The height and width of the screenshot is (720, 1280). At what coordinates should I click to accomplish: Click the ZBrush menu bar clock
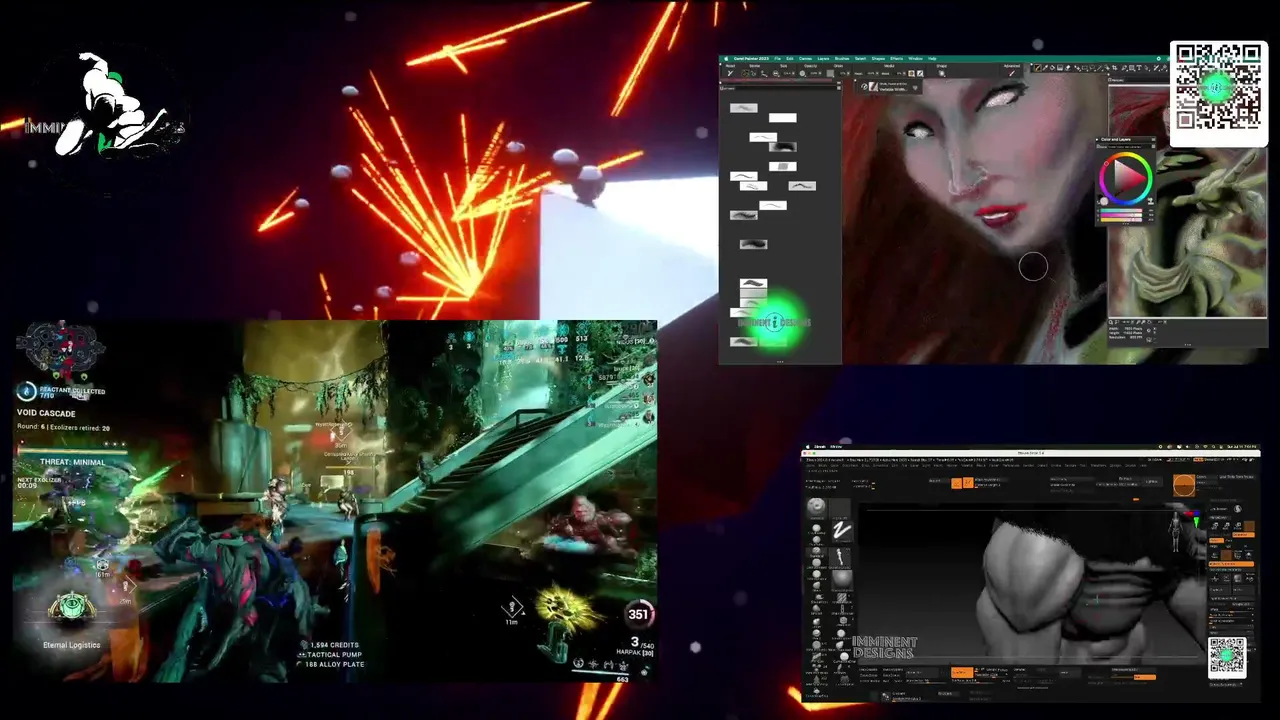tap(1241, 446)
